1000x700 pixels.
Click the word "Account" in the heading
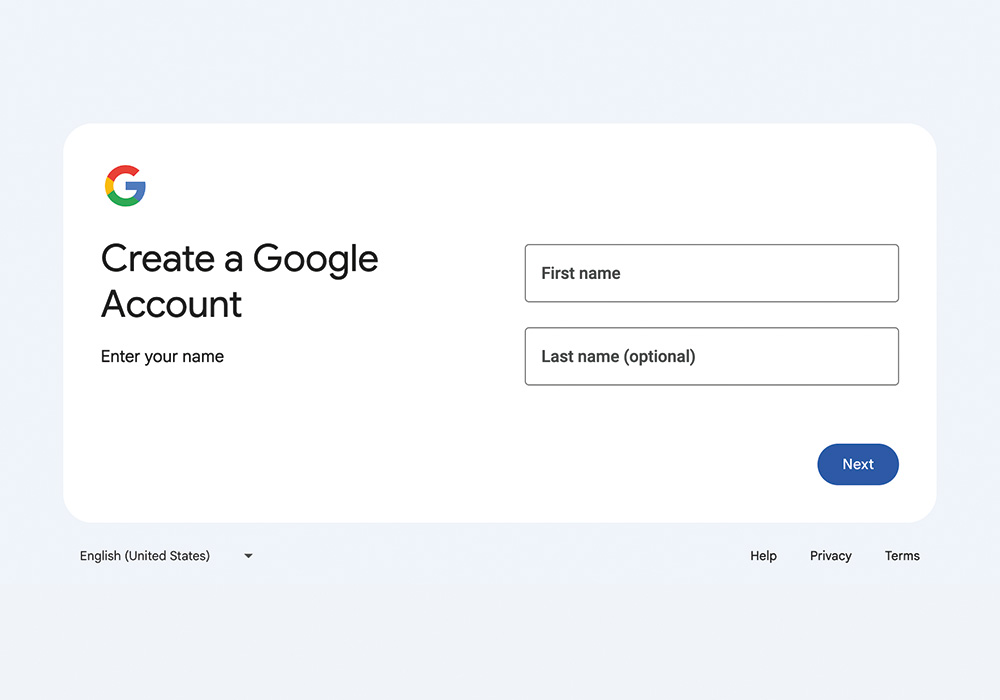click(x=172, y=303)
